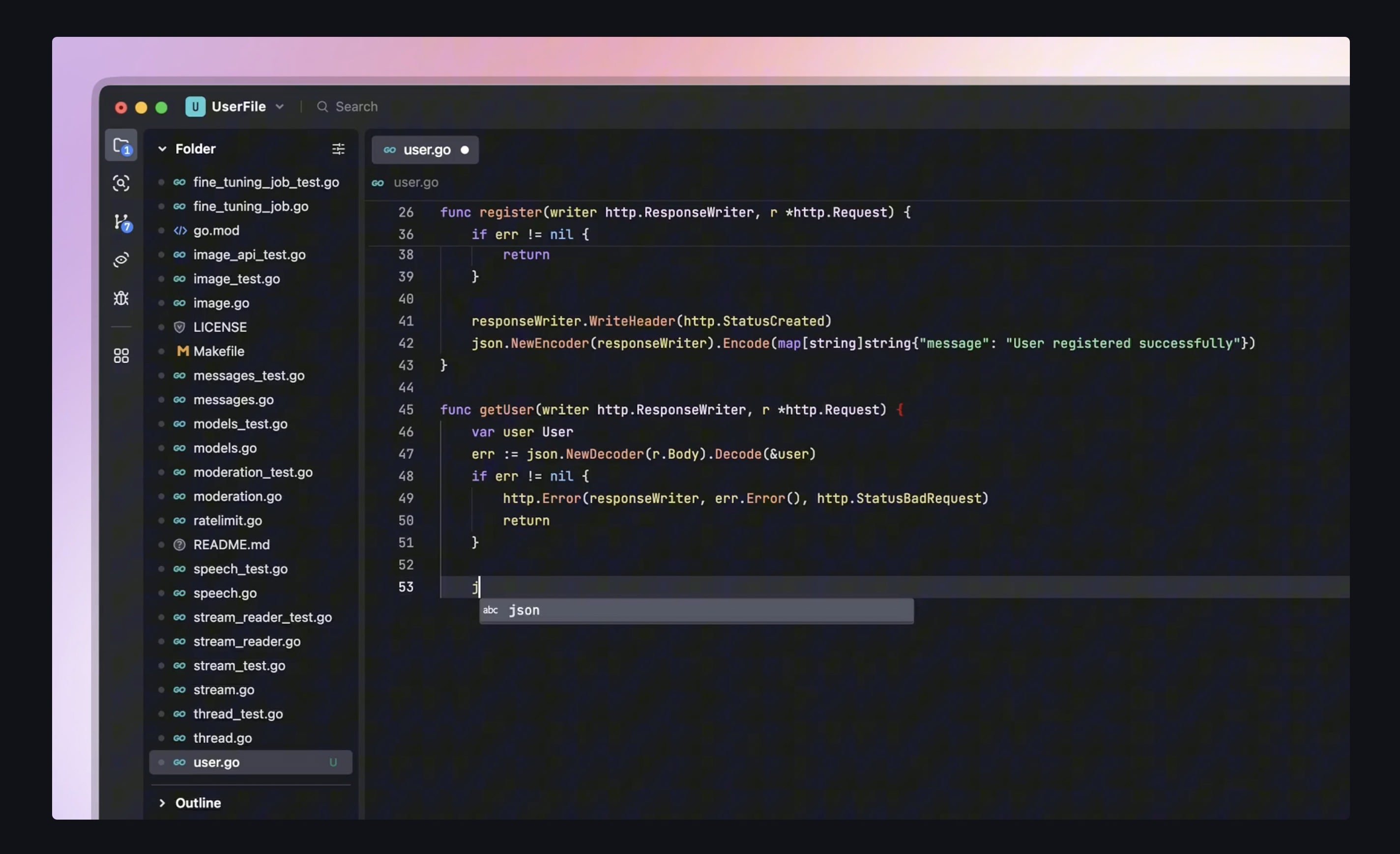Viewport: 1400px width, 854px height.
Task: Click the Go icon next to user.go breadcrumb
Action: coord(378,182)
